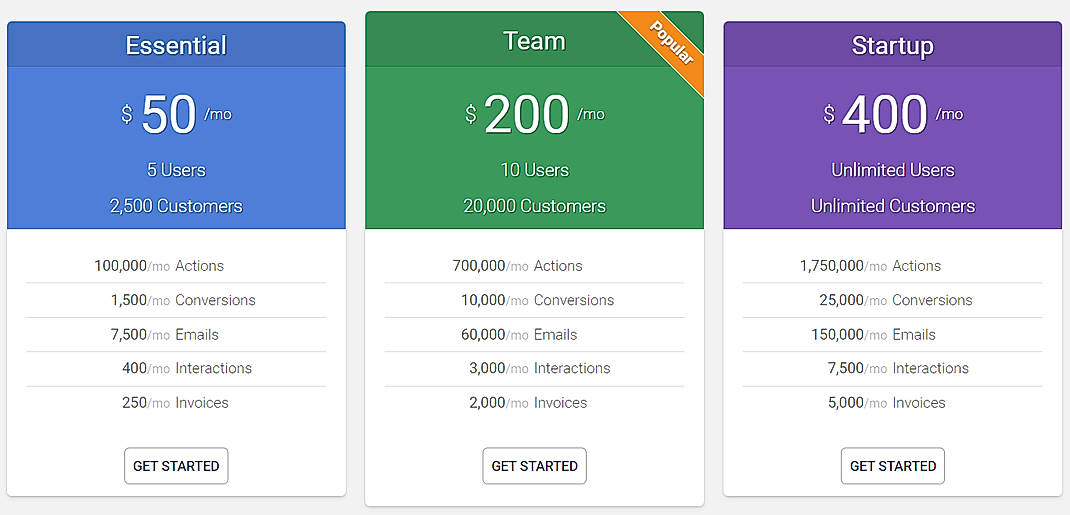Click the 1,750,000/mo Actions row
1070x515 pixels.
click(893, 266)
